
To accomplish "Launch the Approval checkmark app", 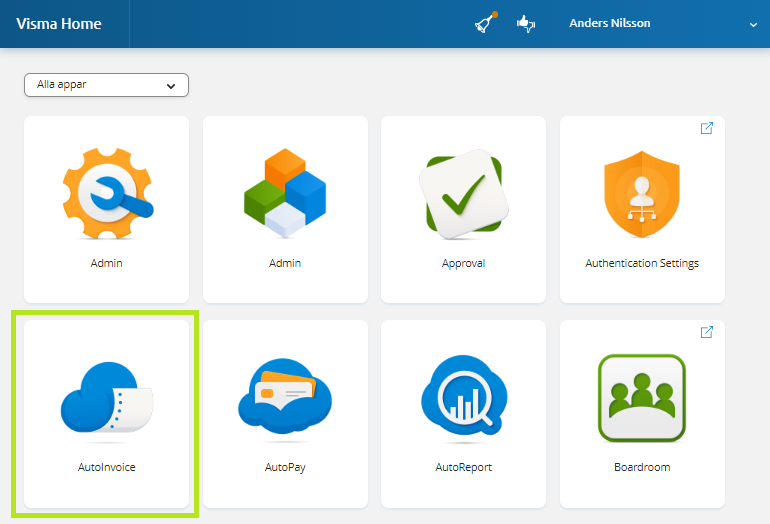I will tap(464, 194).
